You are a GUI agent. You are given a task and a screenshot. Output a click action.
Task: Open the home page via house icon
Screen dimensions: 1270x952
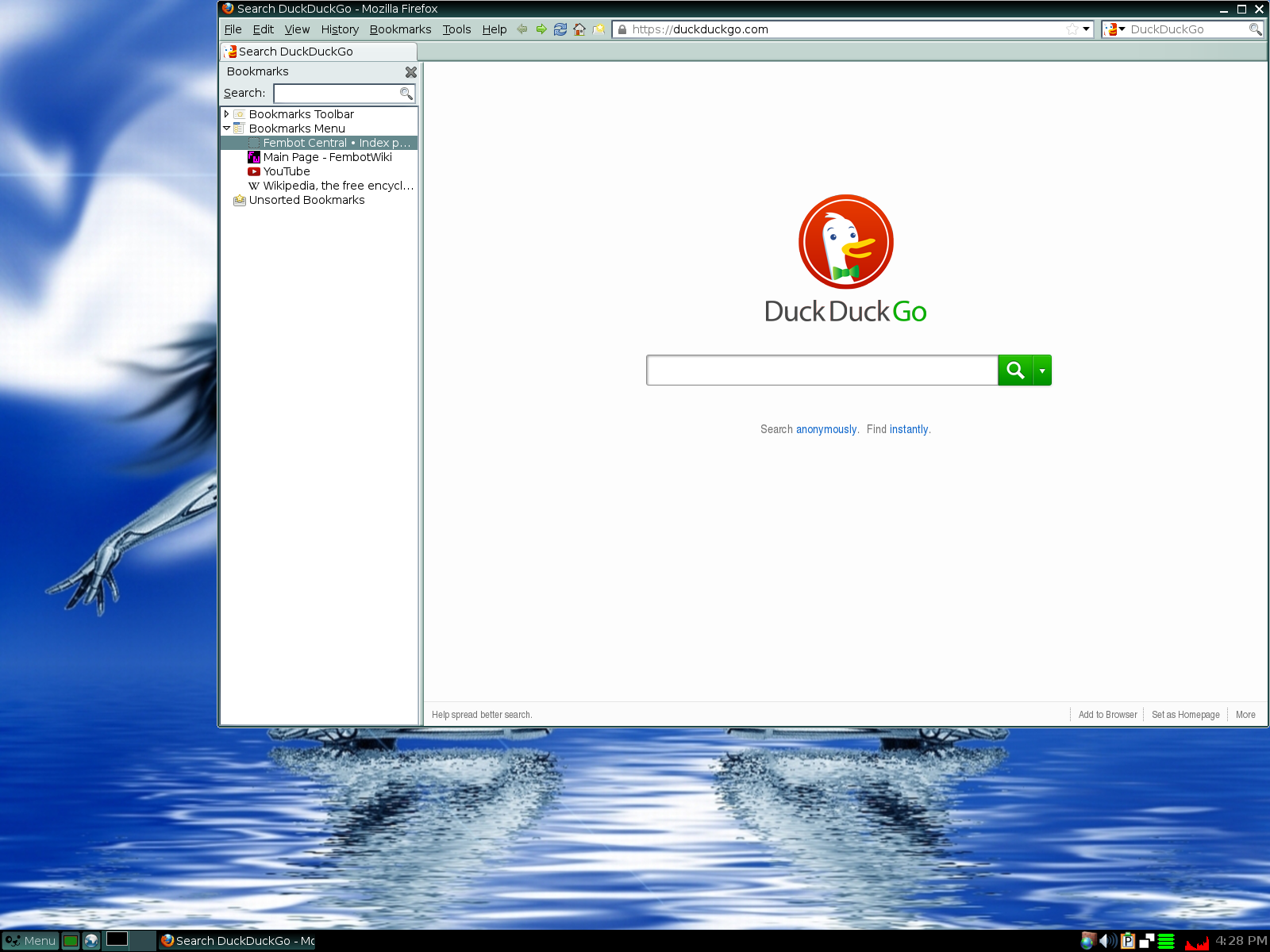(579, 29)
